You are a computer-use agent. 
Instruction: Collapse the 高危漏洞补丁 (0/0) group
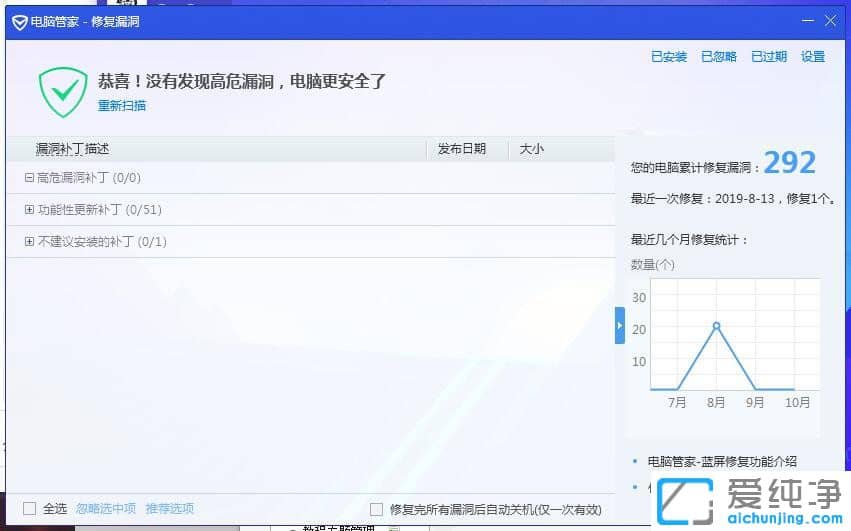pyautogui.click(x=29, y=178)
